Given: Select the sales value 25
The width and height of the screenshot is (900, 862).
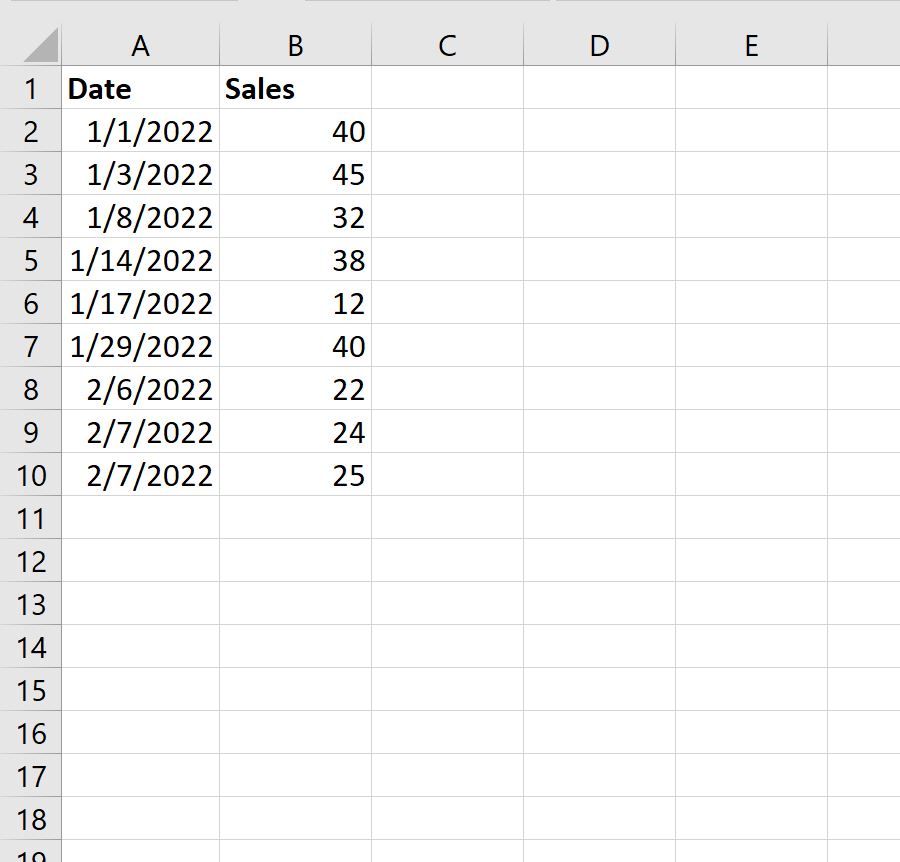Looking at the screenshot, I should (x=295, y=475).
